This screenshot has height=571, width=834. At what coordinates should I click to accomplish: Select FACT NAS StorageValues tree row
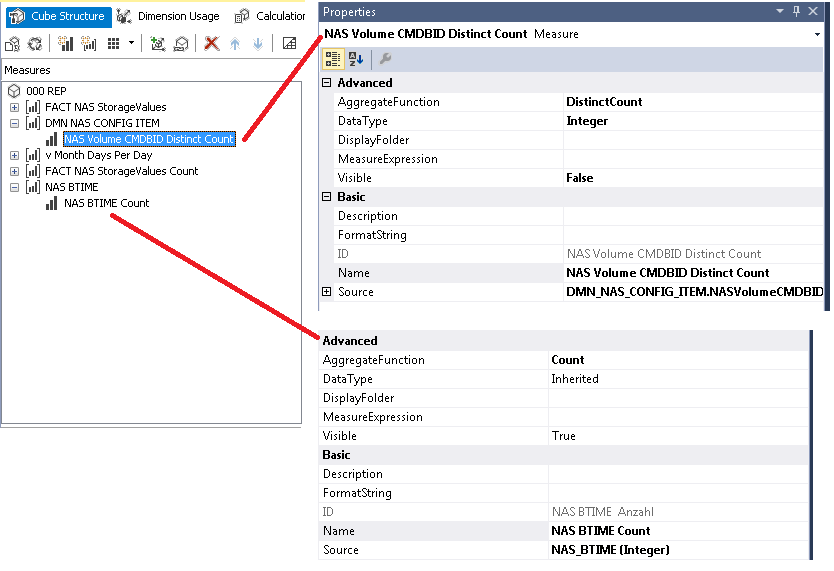pos(105,107)
